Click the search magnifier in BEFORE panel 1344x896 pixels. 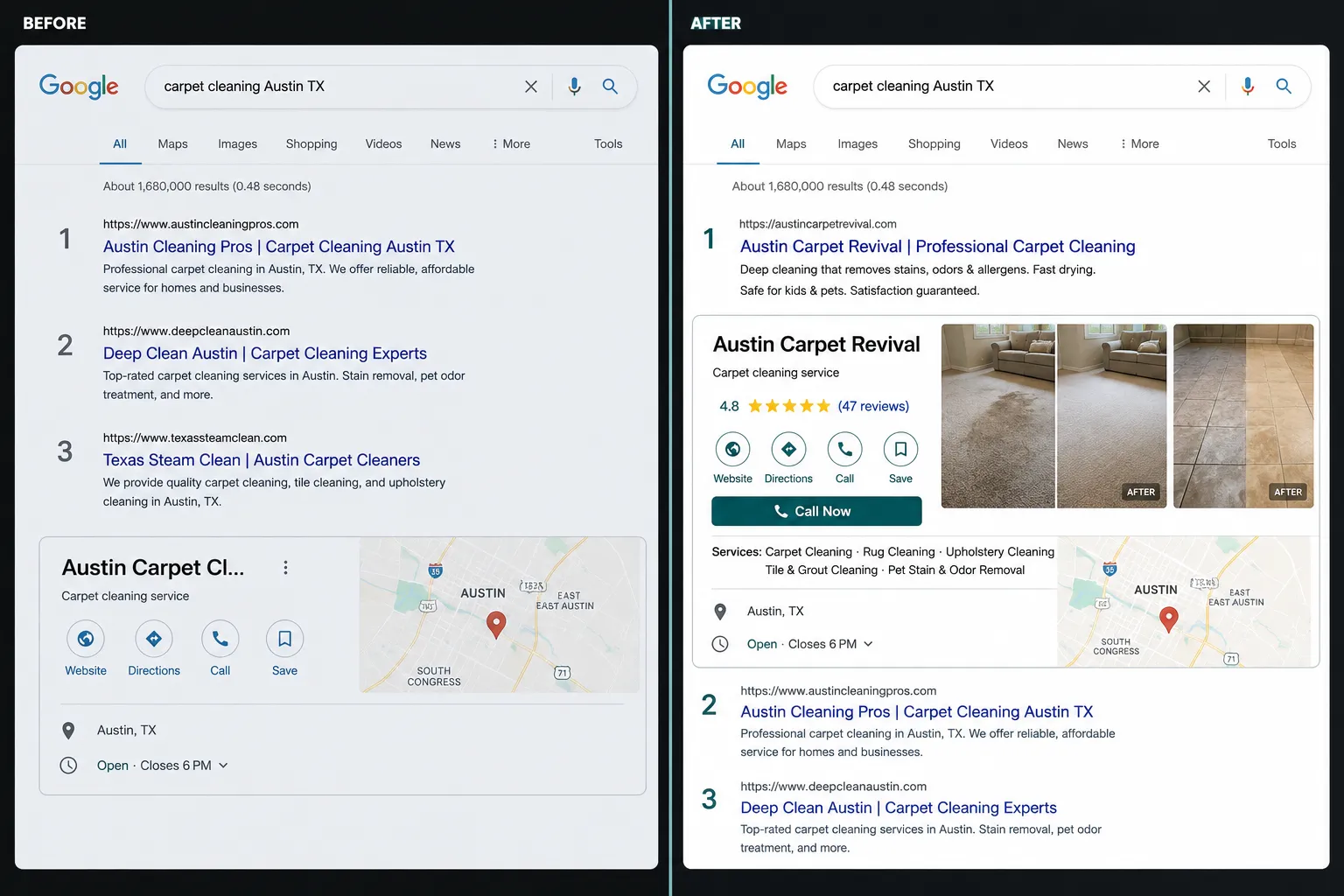(610, 87)
